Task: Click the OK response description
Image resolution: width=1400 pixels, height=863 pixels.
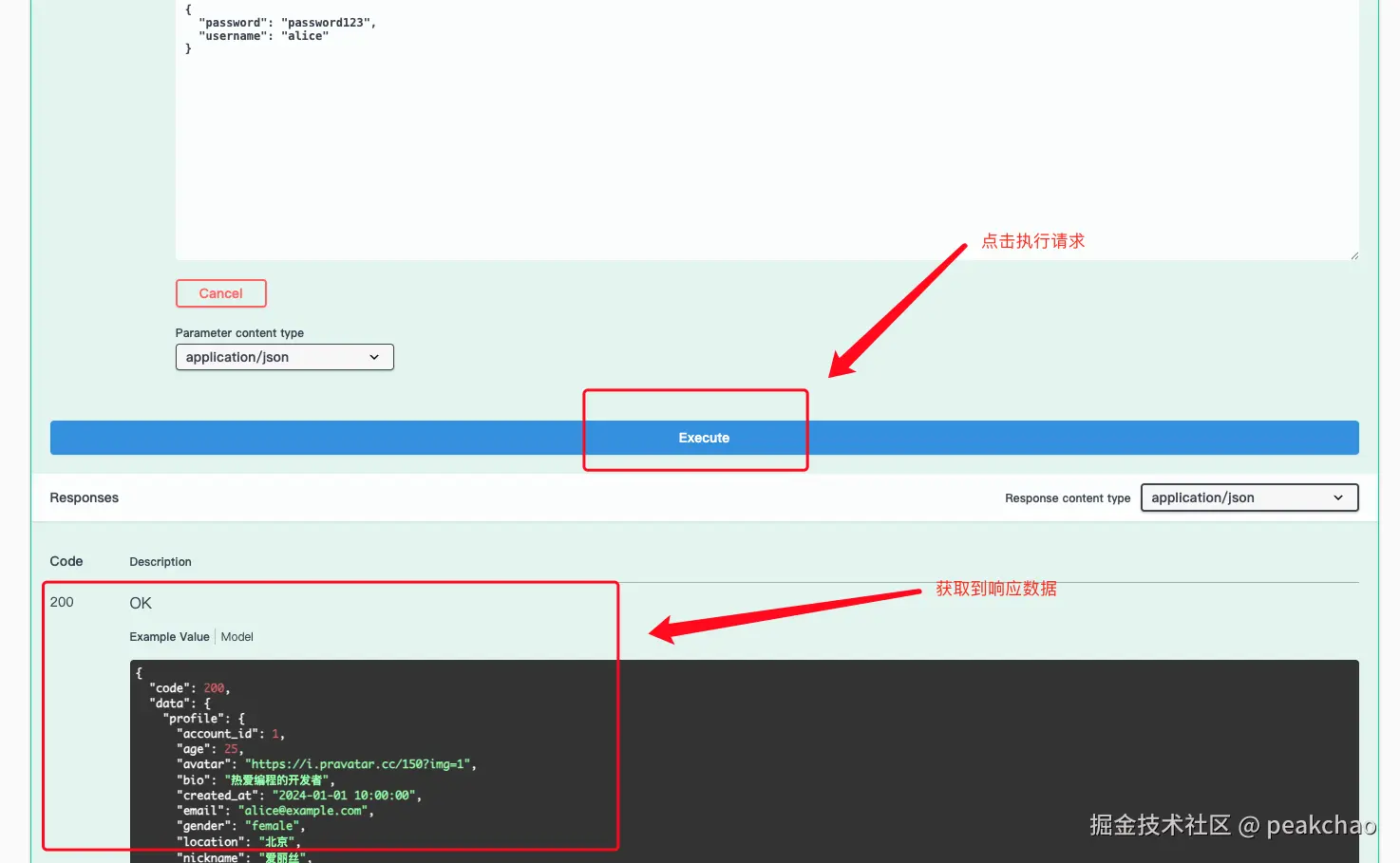Action: (x=141, y=603)
